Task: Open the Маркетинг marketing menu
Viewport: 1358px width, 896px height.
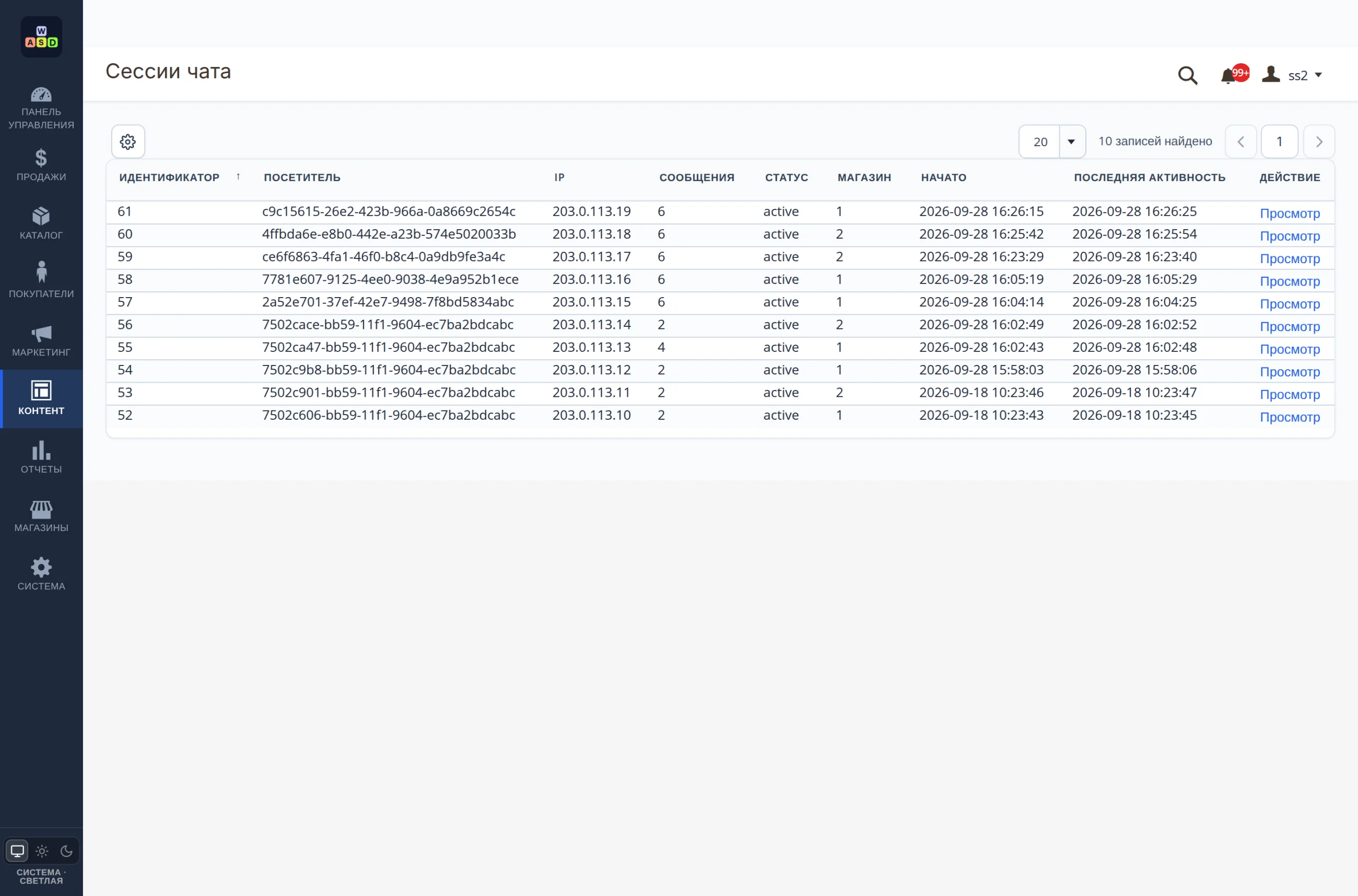Action: pyautogui.click(x=41, y=340)
